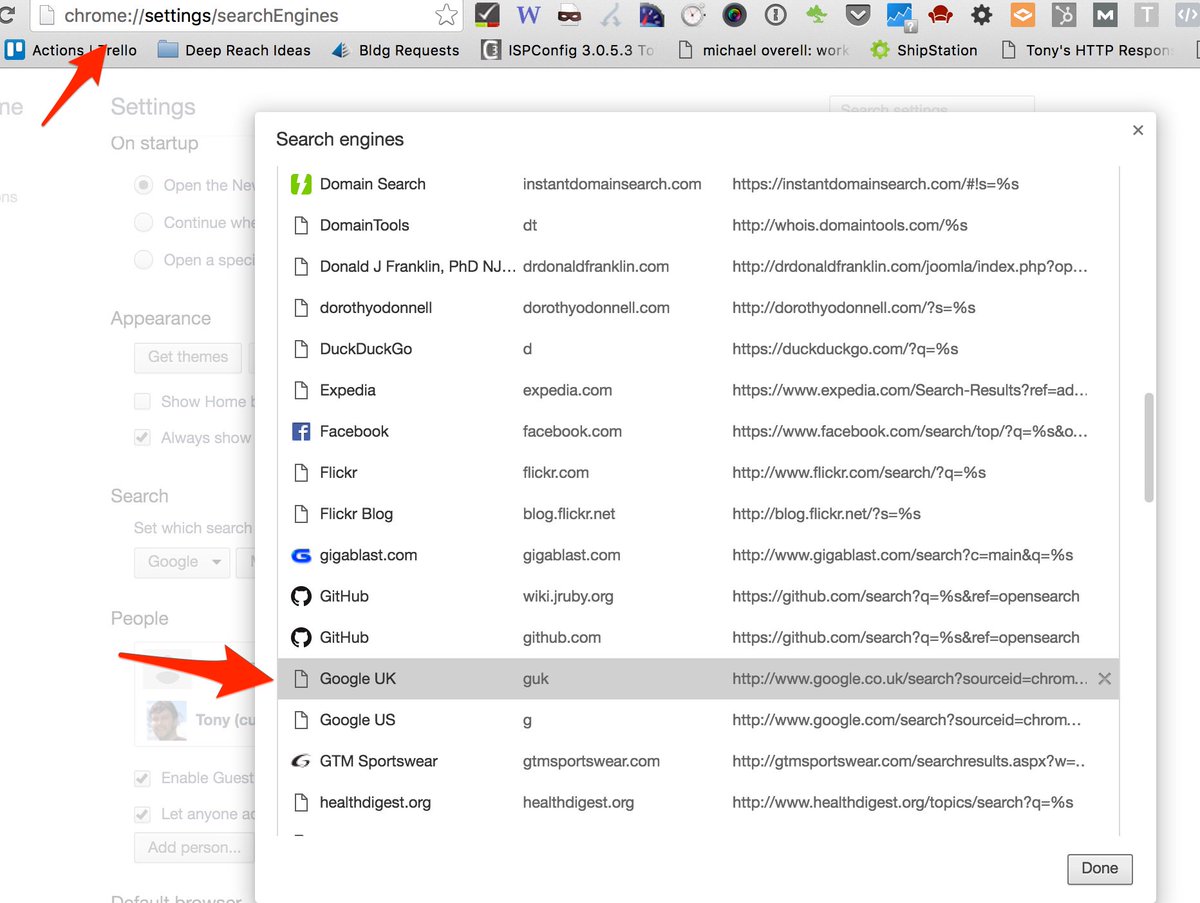
Task: Click the GTM Sportswear row favicon
Action: (x=300, y=761)
